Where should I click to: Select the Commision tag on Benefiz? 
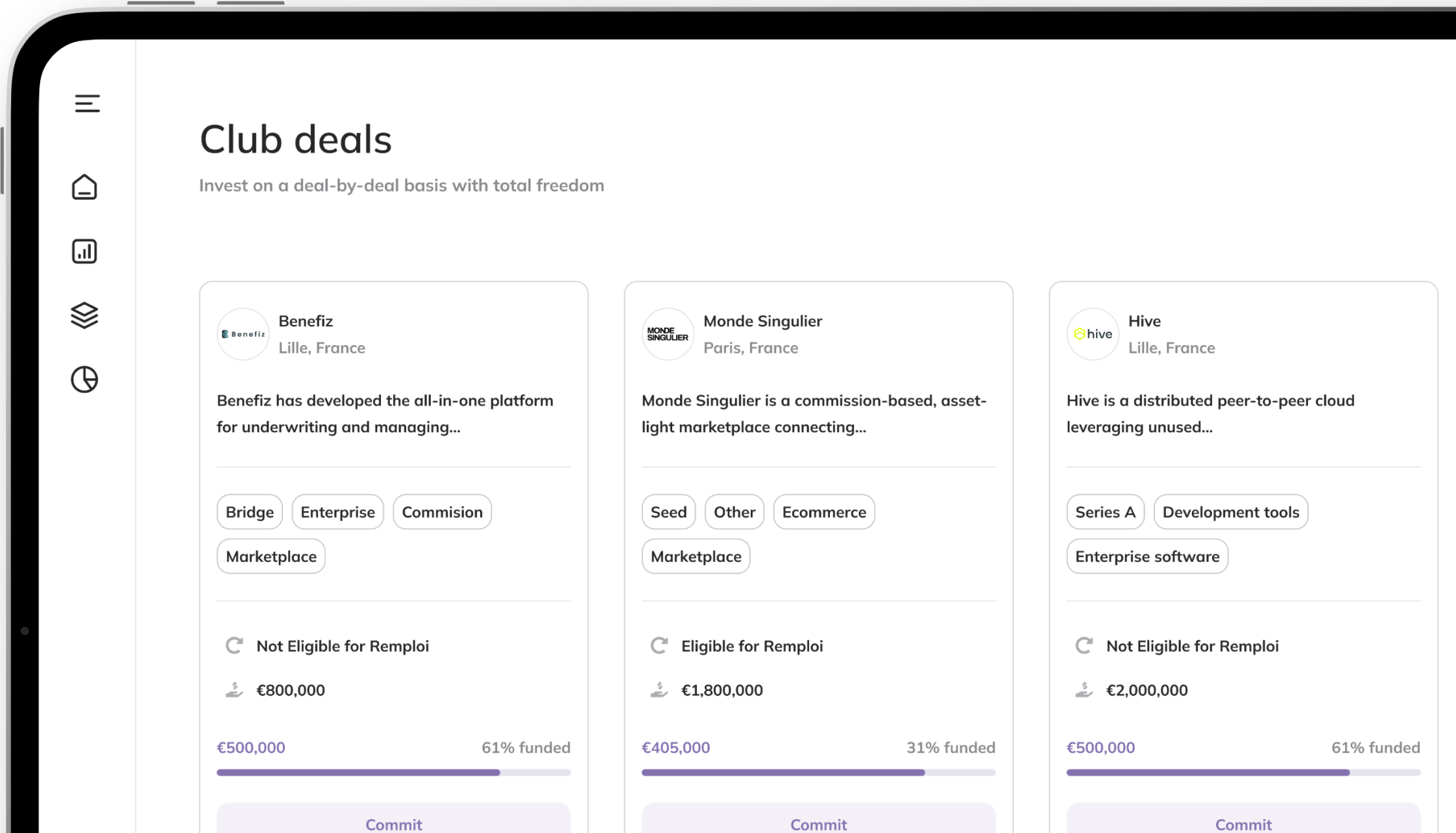(x=443, y=512)
